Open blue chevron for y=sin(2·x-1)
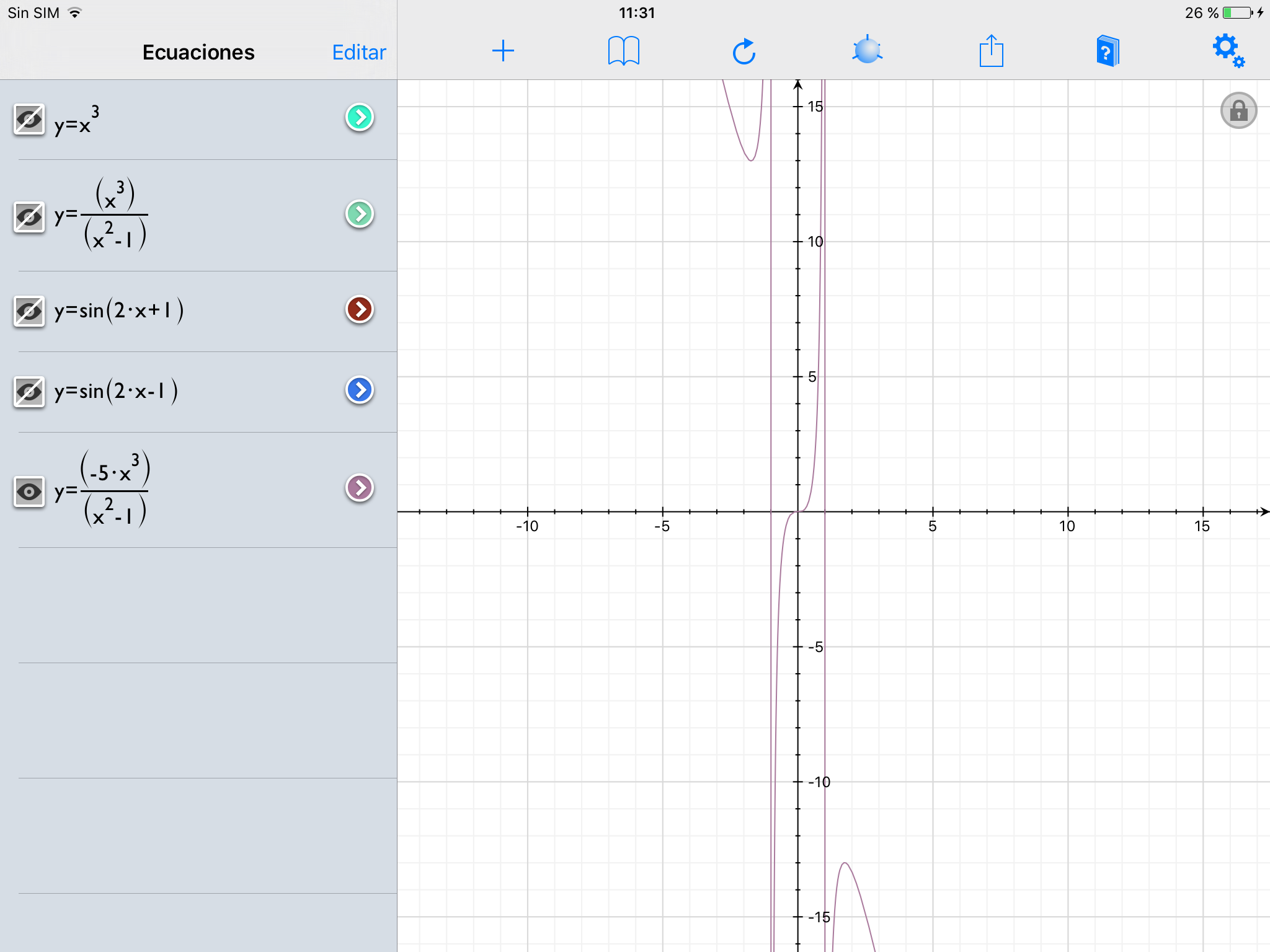The image size is (1270, 952). [x=359, y=390]
